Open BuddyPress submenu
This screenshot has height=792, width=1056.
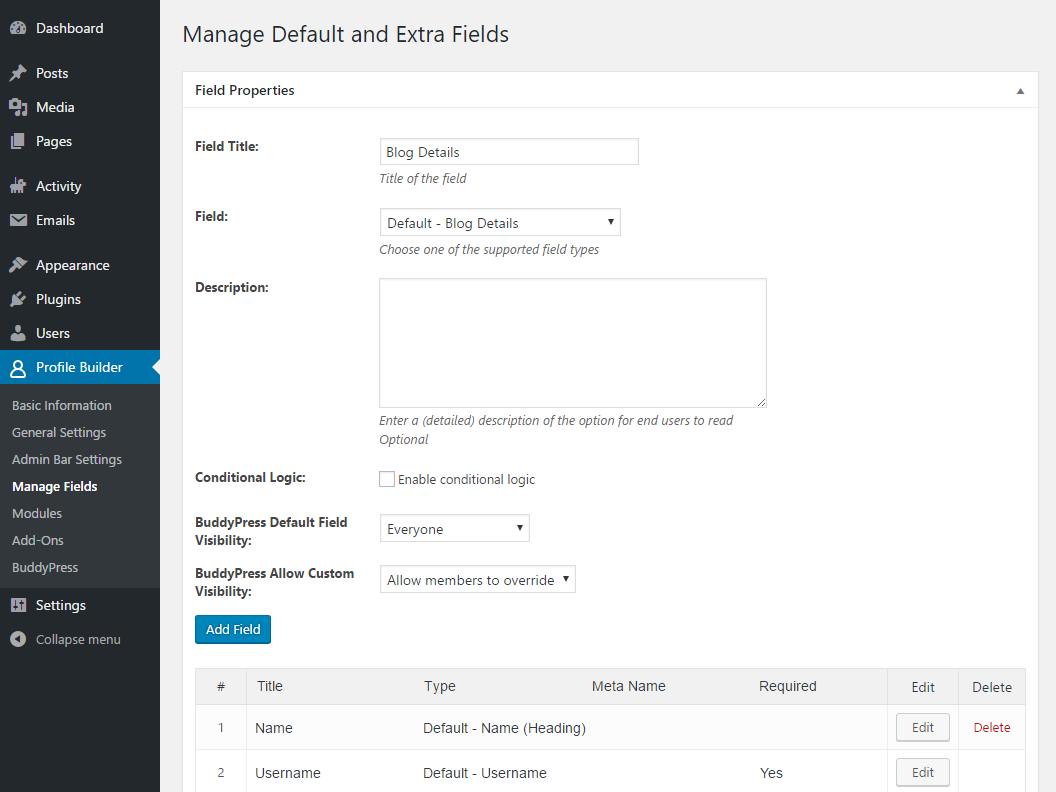45,567
